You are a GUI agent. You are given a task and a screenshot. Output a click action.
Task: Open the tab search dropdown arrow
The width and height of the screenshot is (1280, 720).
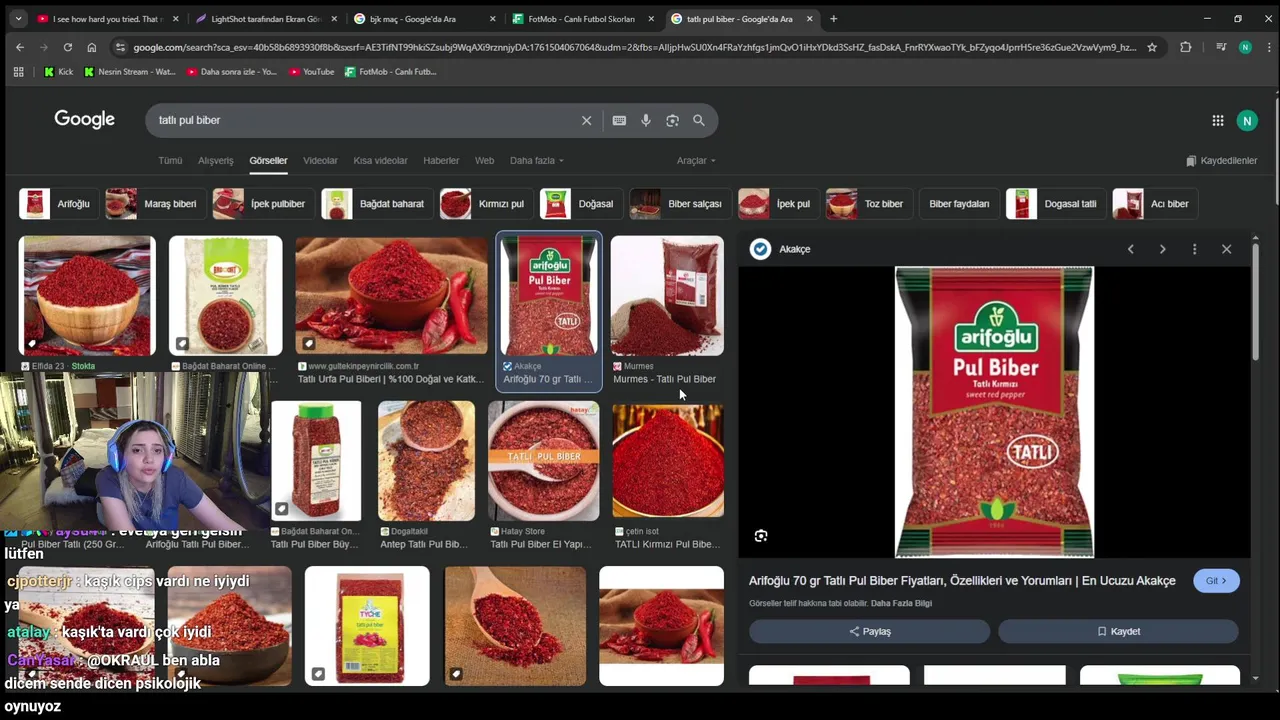[x=18, y=19]
